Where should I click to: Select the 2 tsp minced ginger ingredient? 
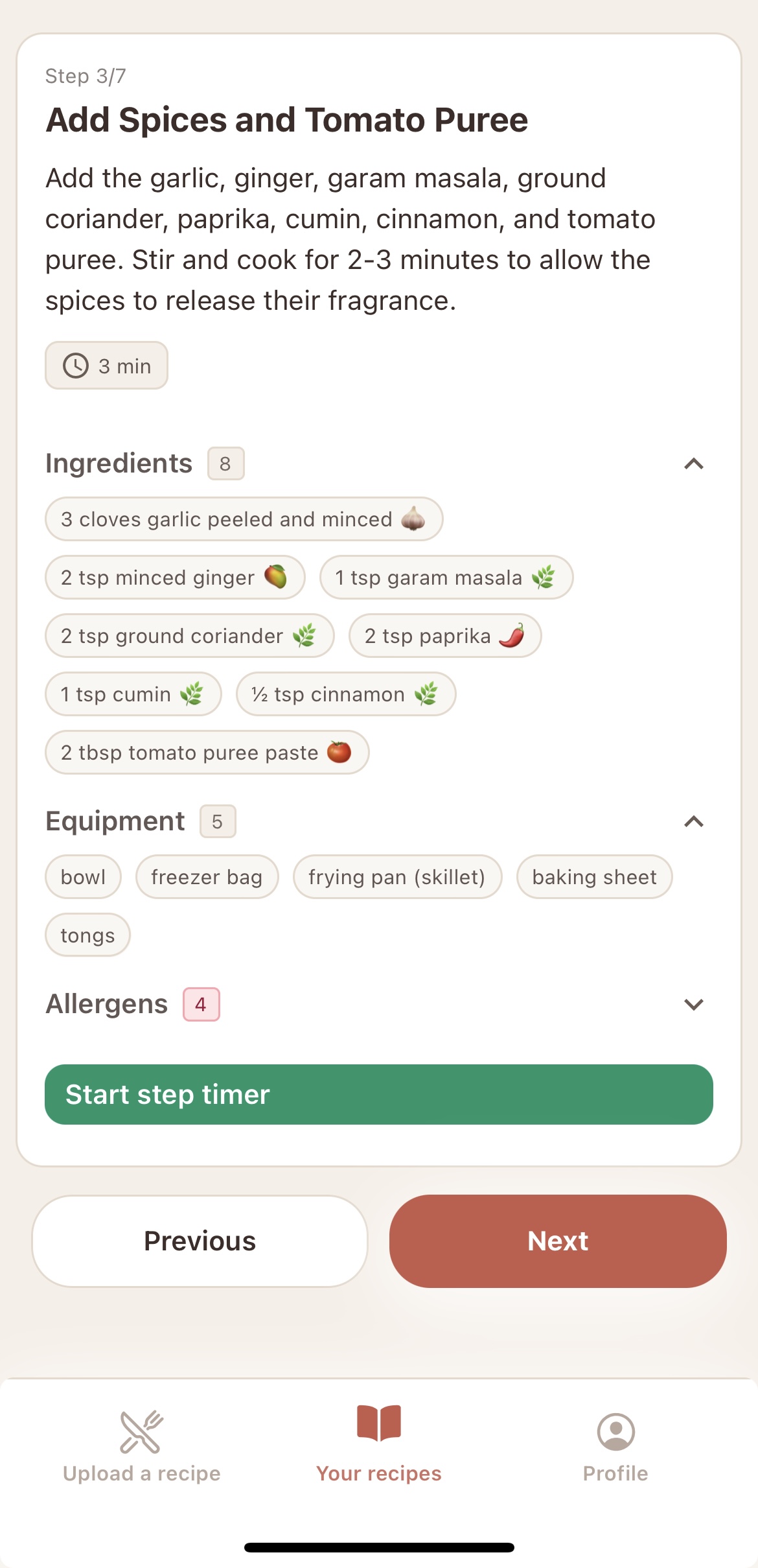(175, 577)
